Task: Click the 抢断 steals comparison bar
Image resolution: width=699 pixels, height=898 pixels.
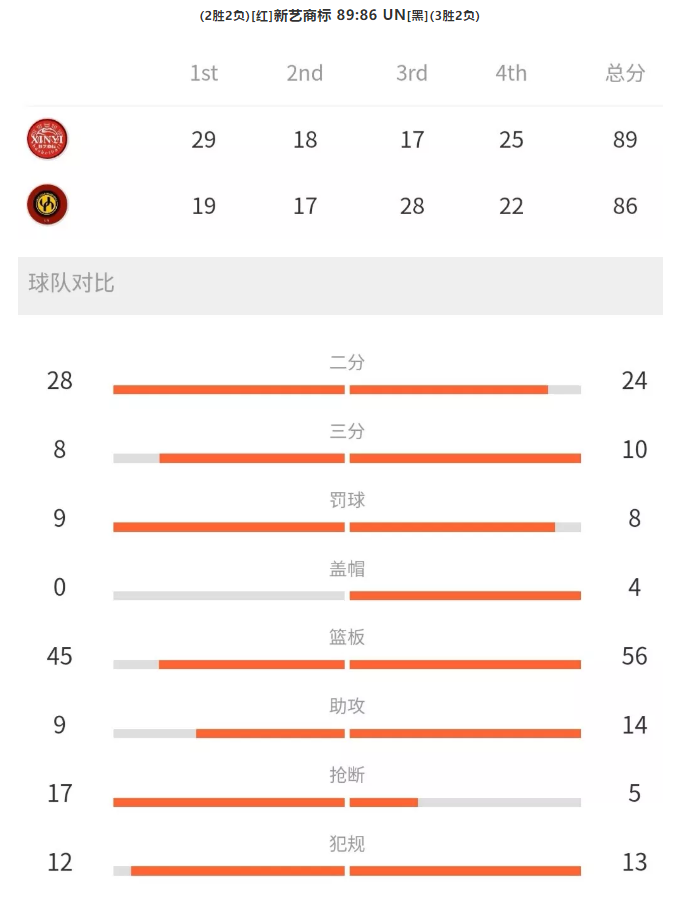Action: [x=347, y=802]
